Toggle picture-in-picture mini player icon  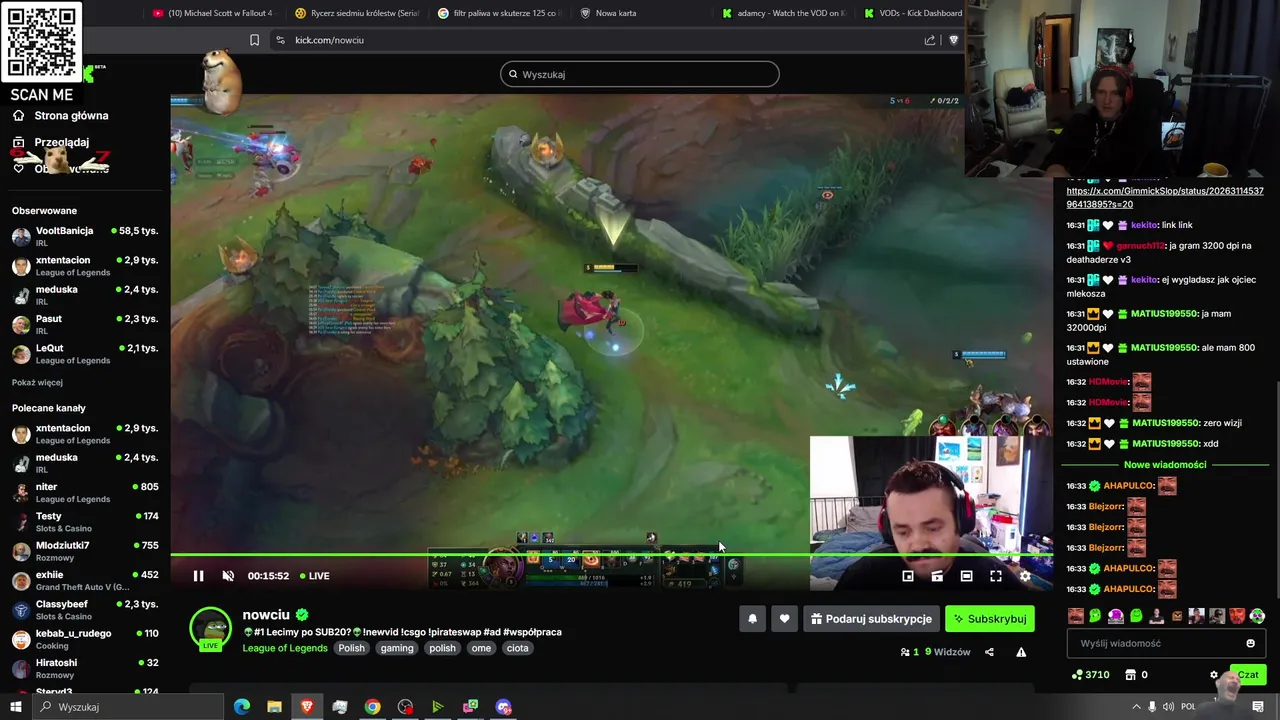click(908, 576)
